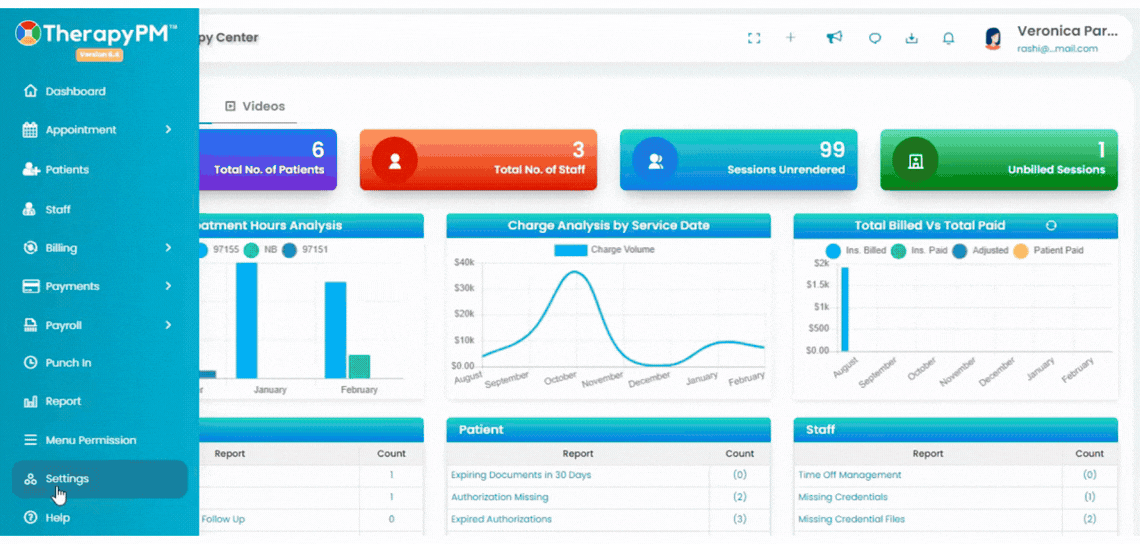Click the download icon in the header

click(912, 39)
